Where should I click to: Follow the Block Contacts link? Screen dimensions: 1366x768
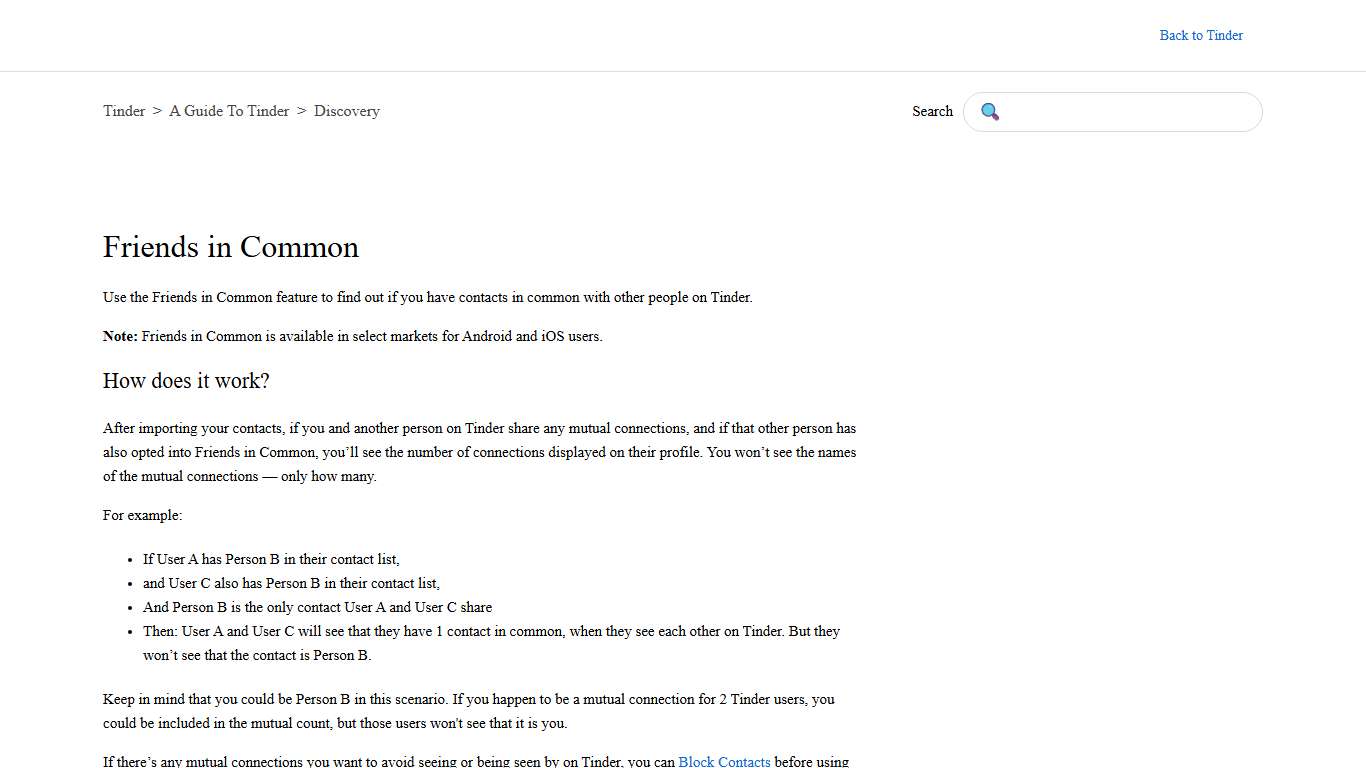724,761
